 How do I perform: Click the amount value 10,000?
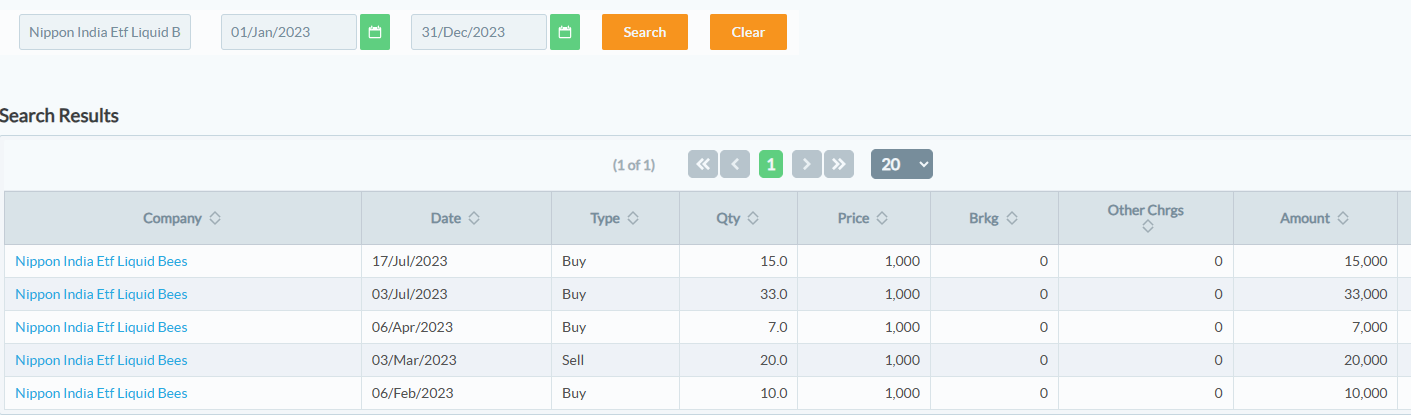1366,393
